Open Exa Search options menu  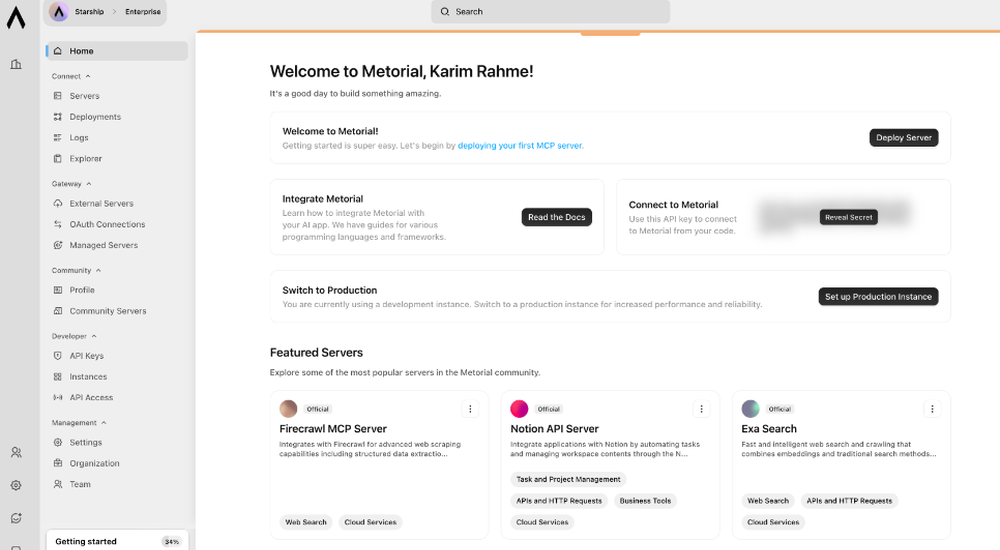point(932,409)
